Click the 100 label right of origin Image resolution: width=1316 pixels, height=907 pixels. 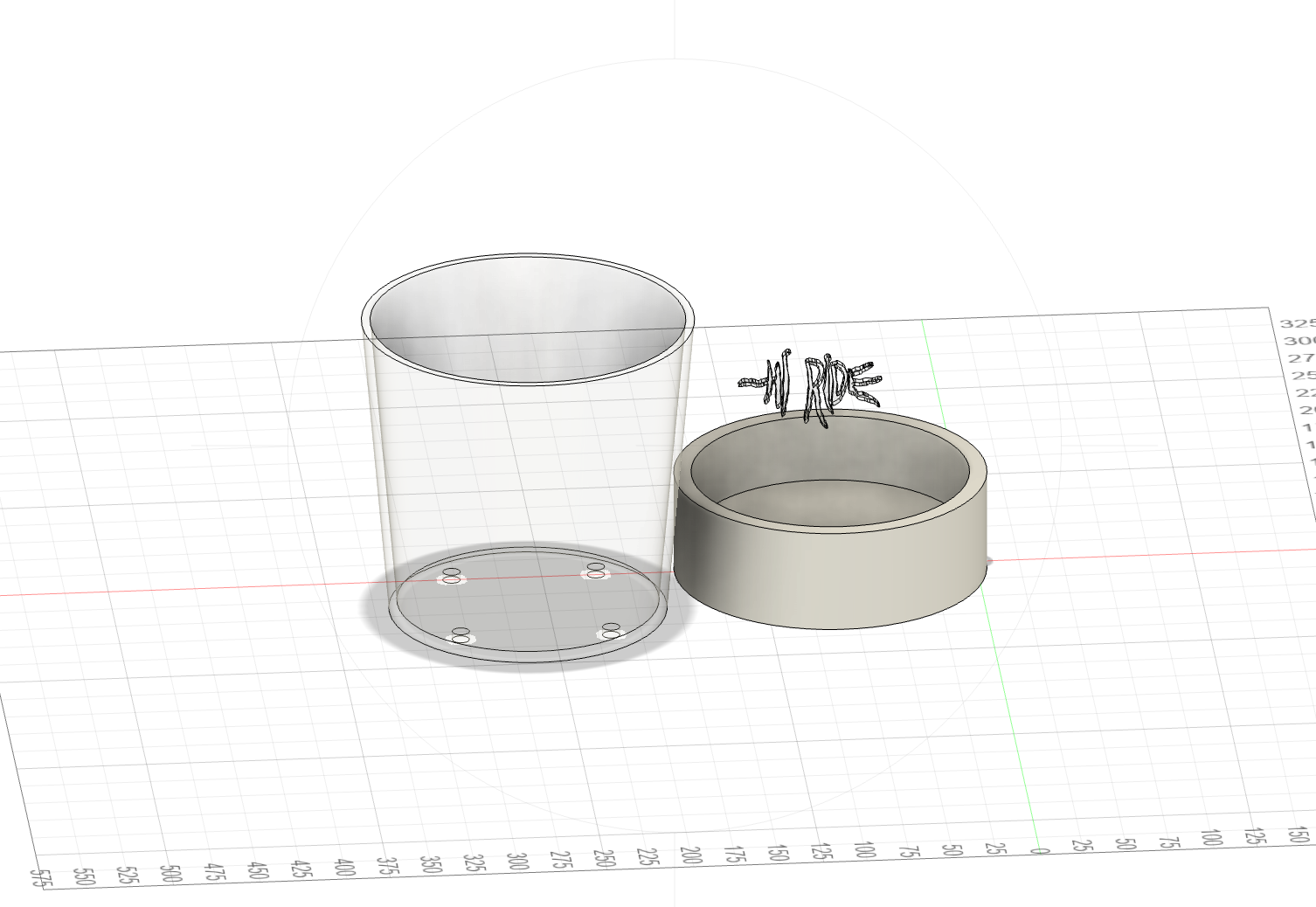click(1210, 837)
